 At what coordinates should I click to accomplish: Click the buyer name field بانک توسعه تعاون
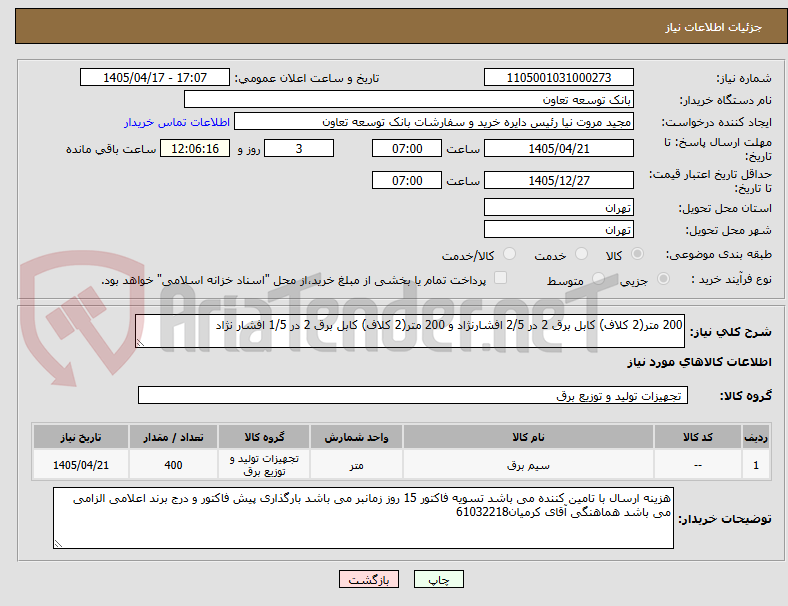[409, 99]
